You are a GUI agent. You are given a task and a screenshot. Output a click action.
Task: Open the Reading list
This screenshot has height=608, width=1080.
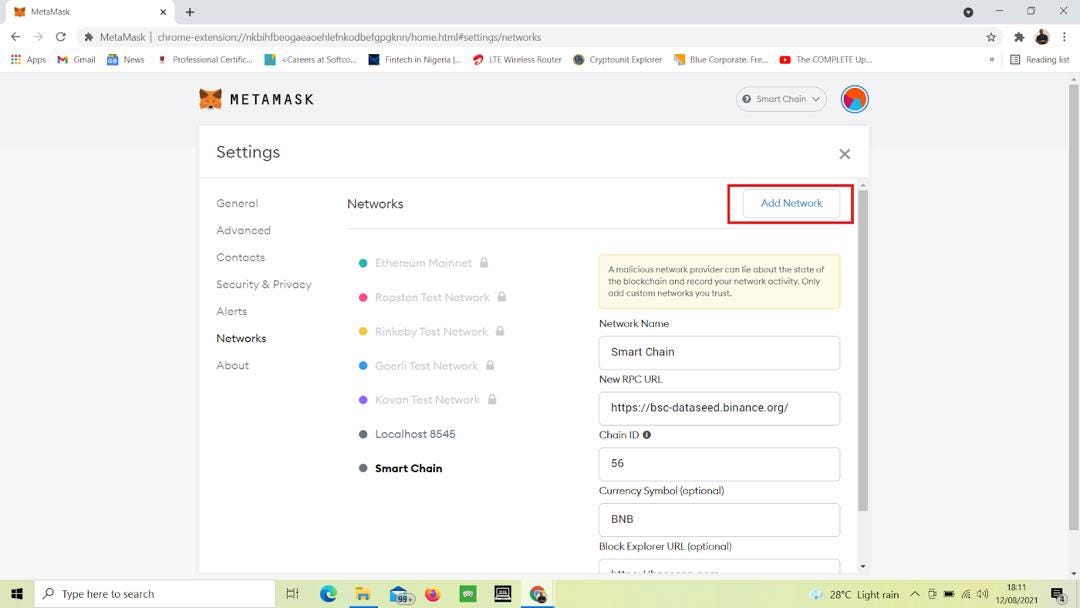click(x=1039, y=60)
